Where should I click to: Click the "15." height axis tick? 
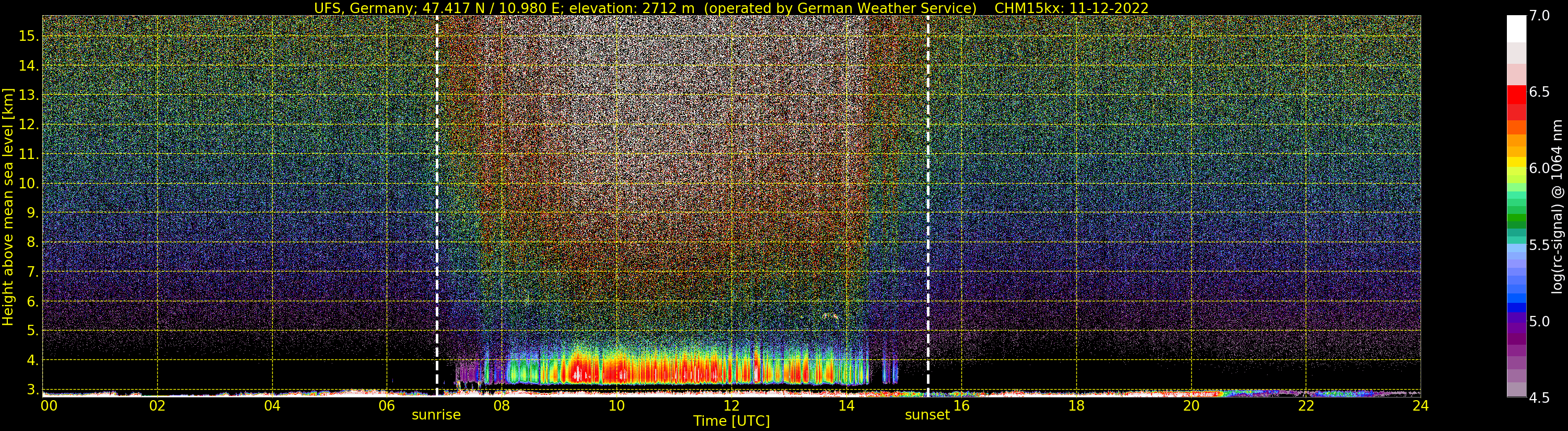coord(29,36)
